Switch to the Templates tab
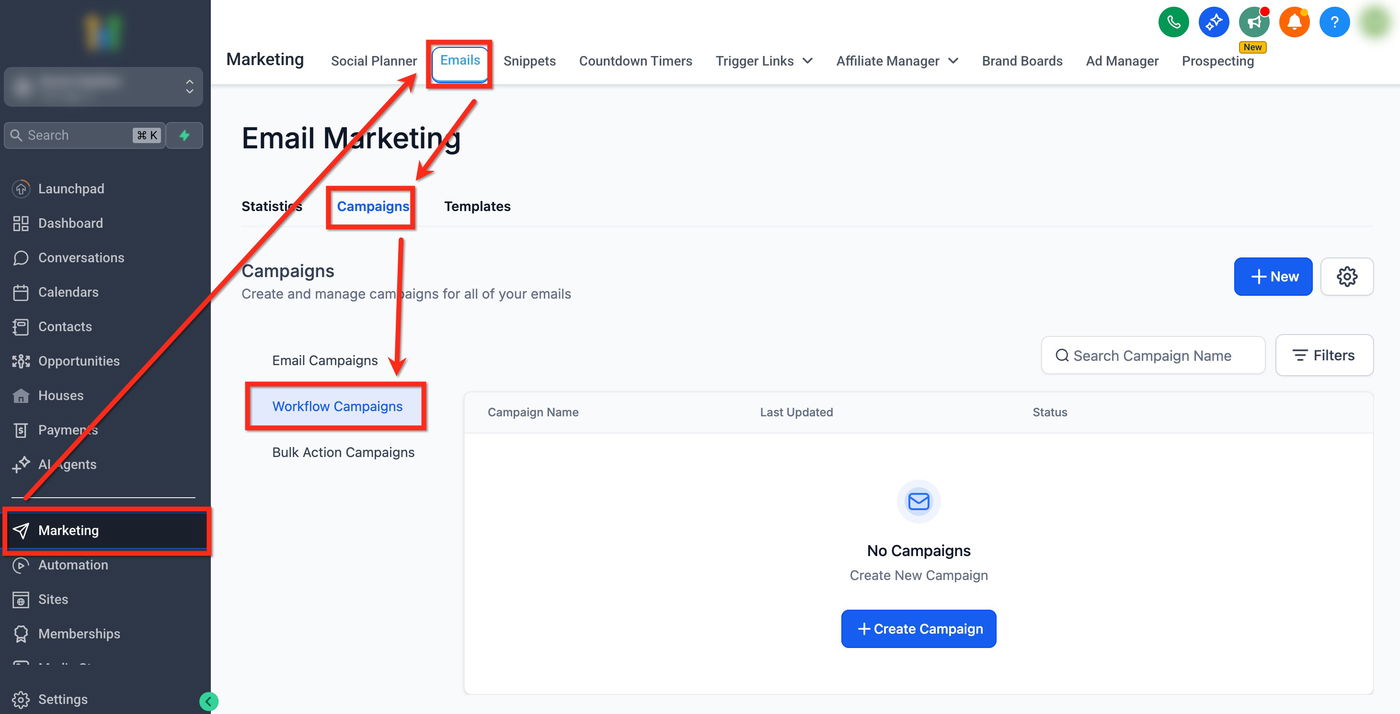The height and width of the screenshot is (714, 1400). [x=477, y=206]
